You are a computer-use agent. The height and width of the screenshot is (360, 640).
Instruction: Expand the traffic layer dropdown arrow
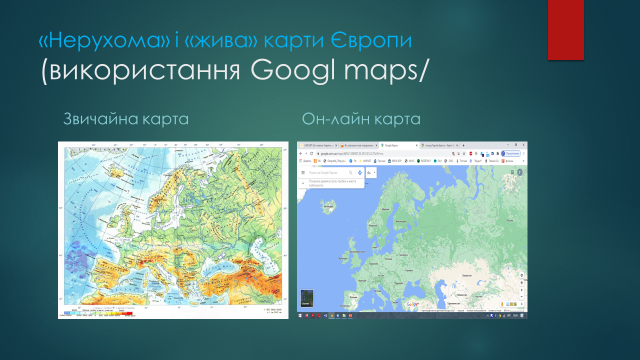click(x=374, y=173)
